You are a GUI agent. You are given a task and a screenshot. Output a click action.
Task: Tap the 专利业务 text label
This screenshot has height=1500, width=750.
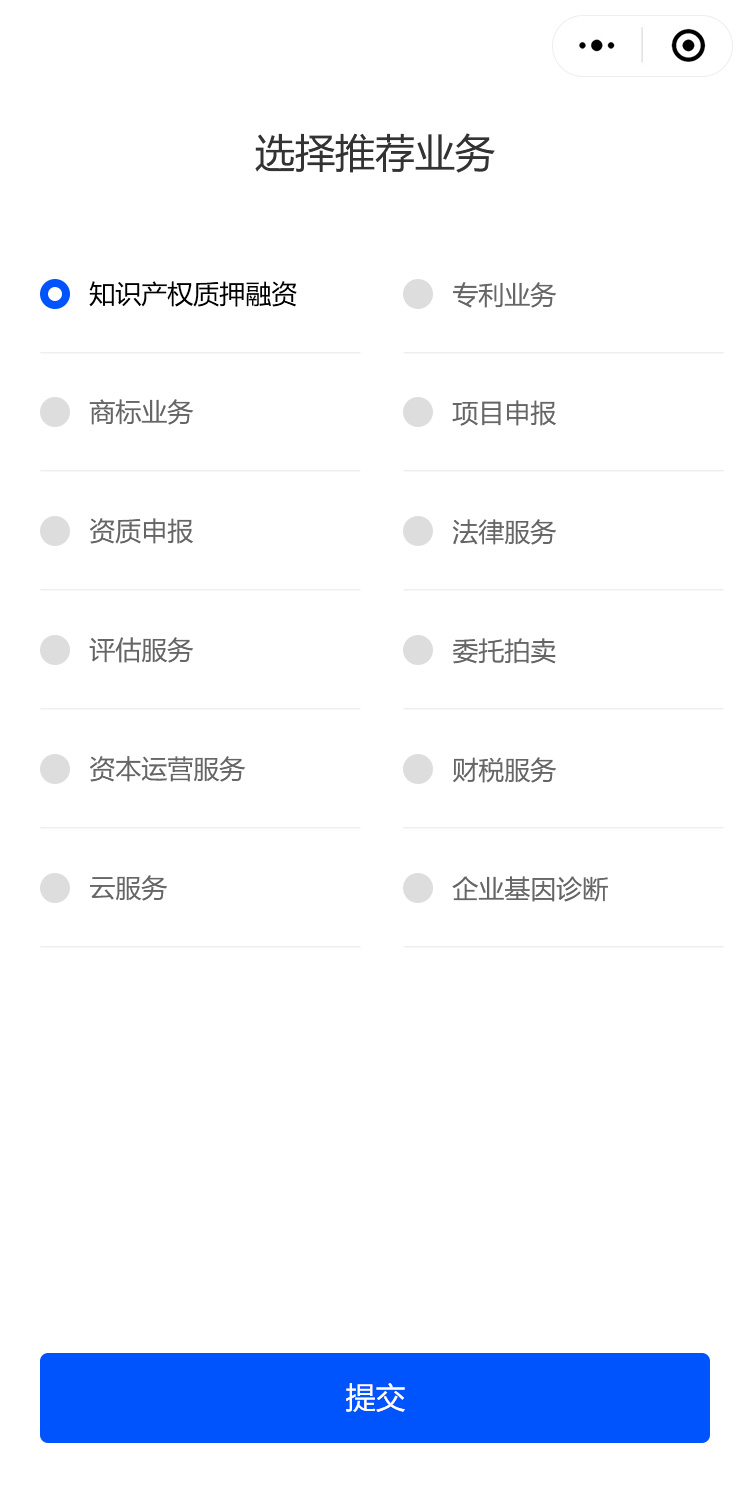[x=504, y=295]
